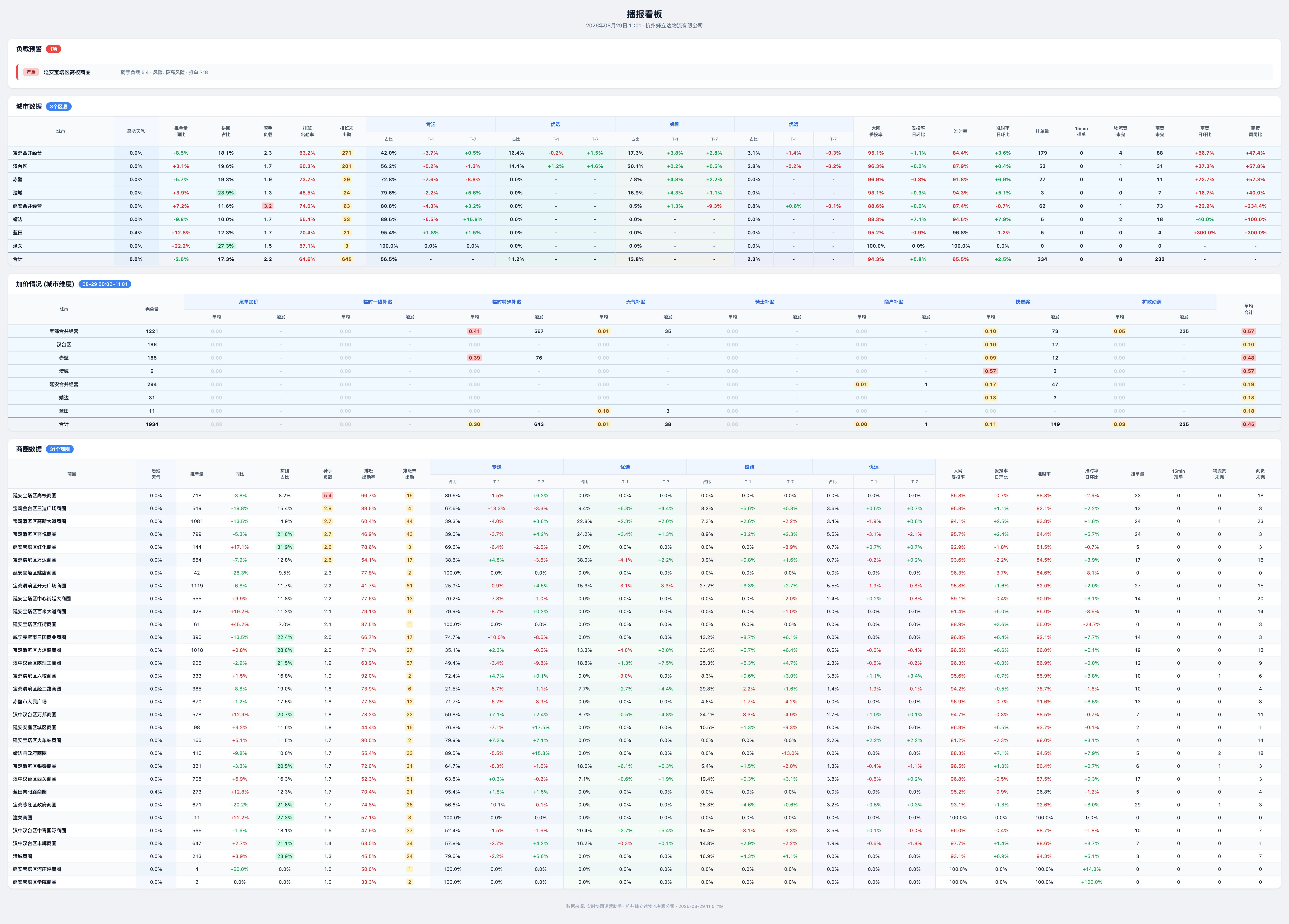Click the blue 31个商圈 badge
Screen dimensions: 1289x924
(x=60, y=449)
